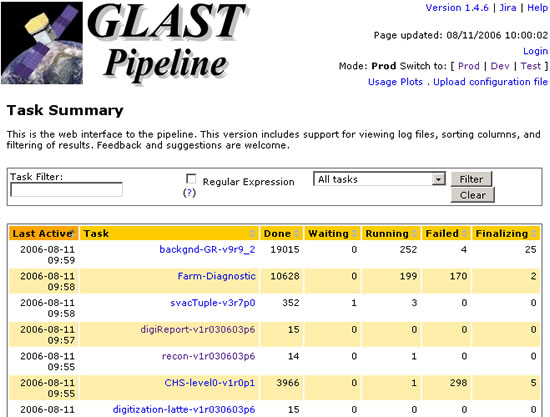Sort the Running column arrows icon
550x417 pixels.
414,234
